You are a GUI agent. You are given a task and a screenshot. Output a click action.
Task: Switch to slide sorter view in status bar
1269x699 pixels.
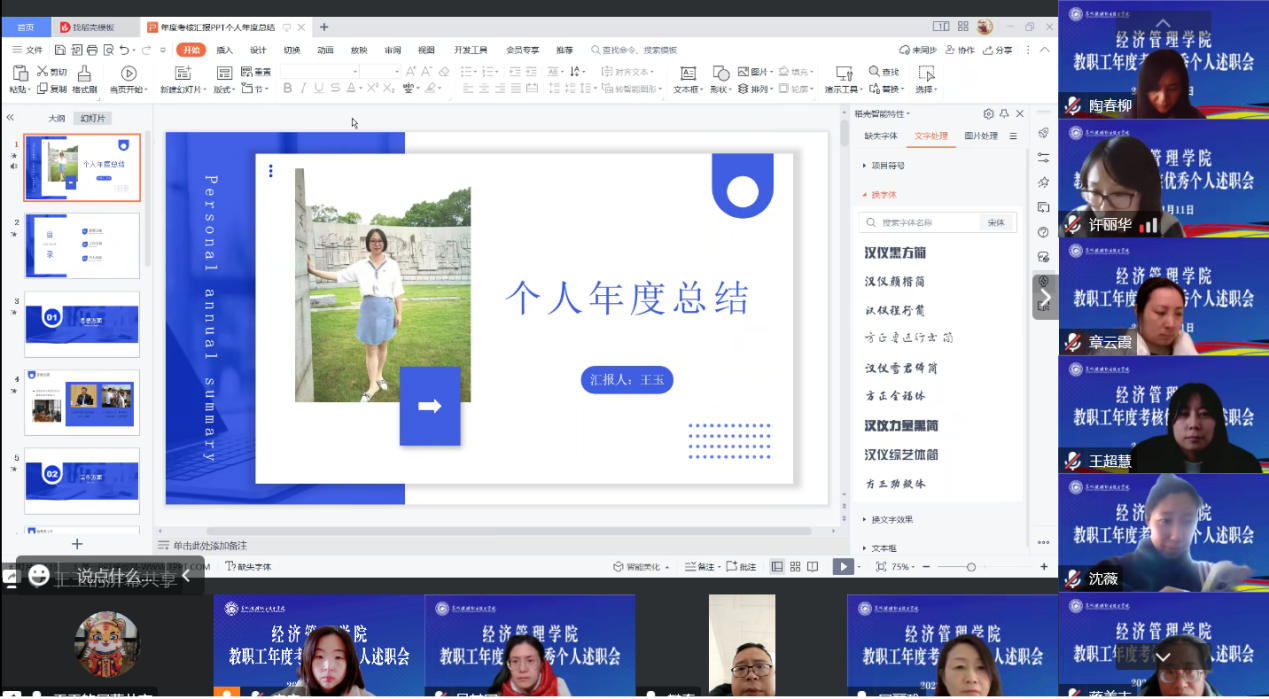[795, 567]
